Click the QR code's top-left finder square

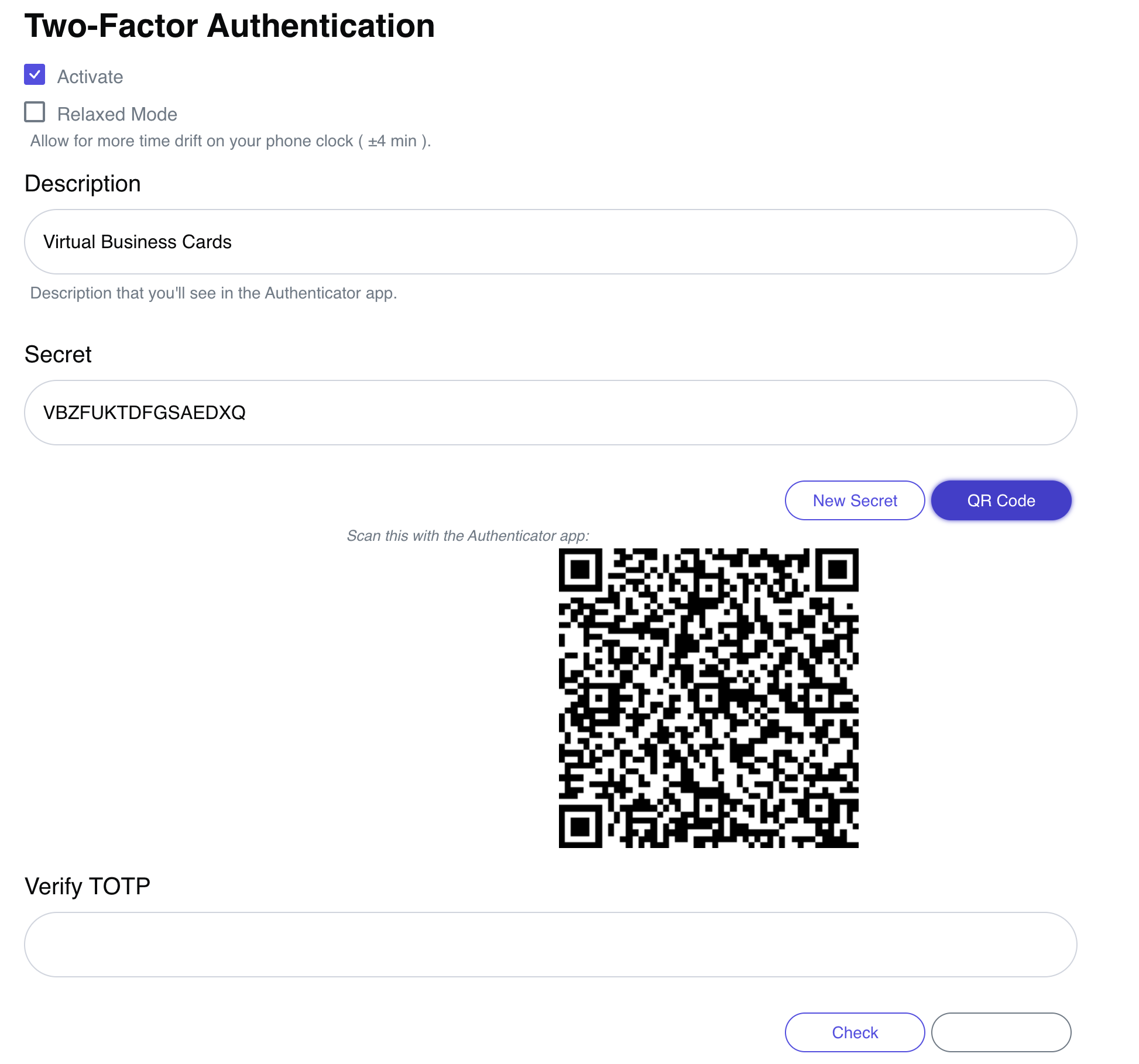pos(580,569)
